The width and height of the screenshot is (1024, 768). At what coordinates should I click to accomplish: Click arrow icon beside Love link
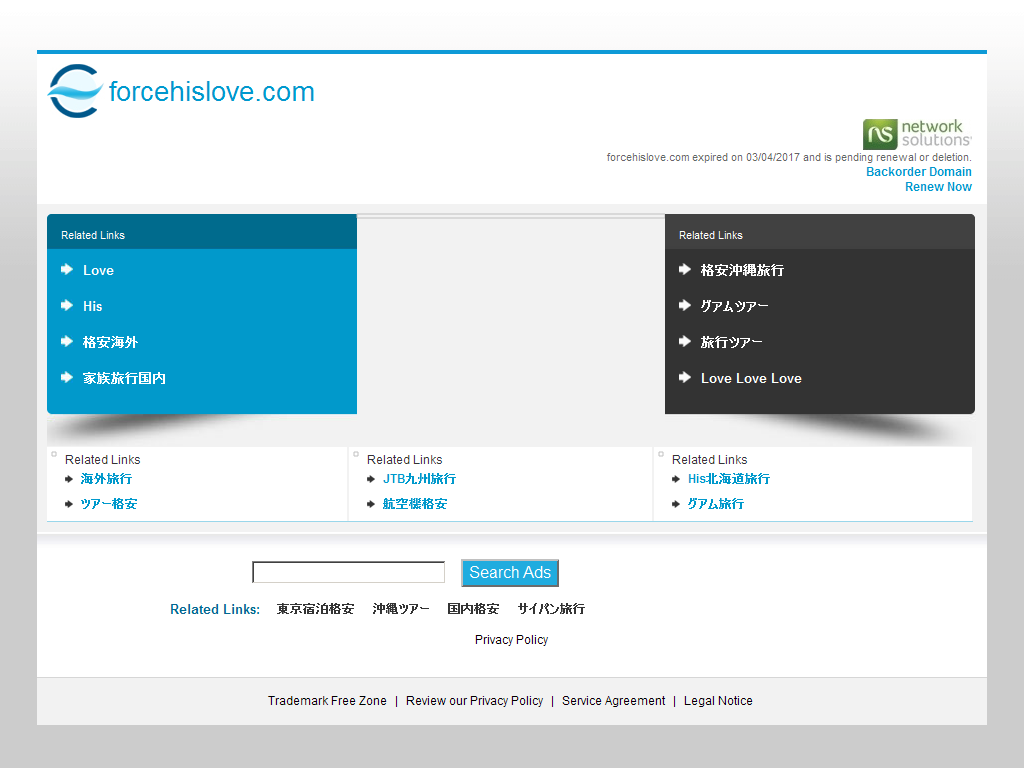click(x=67, y=270)
